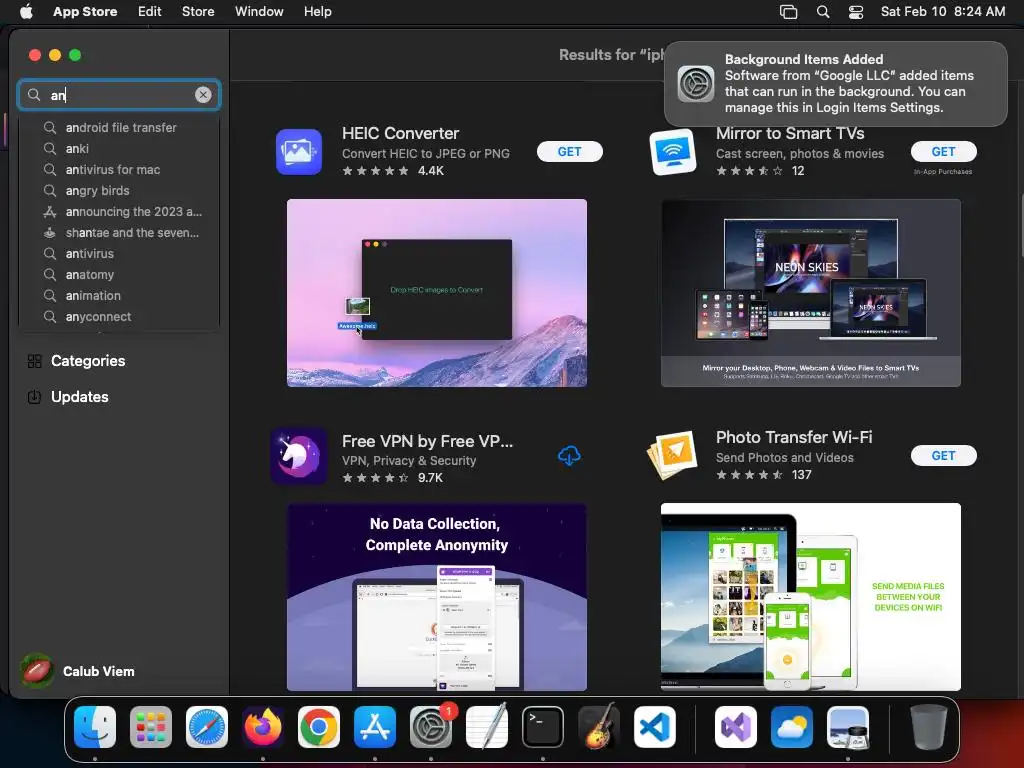Open Preview from the Dock

[x=848, y=727]
